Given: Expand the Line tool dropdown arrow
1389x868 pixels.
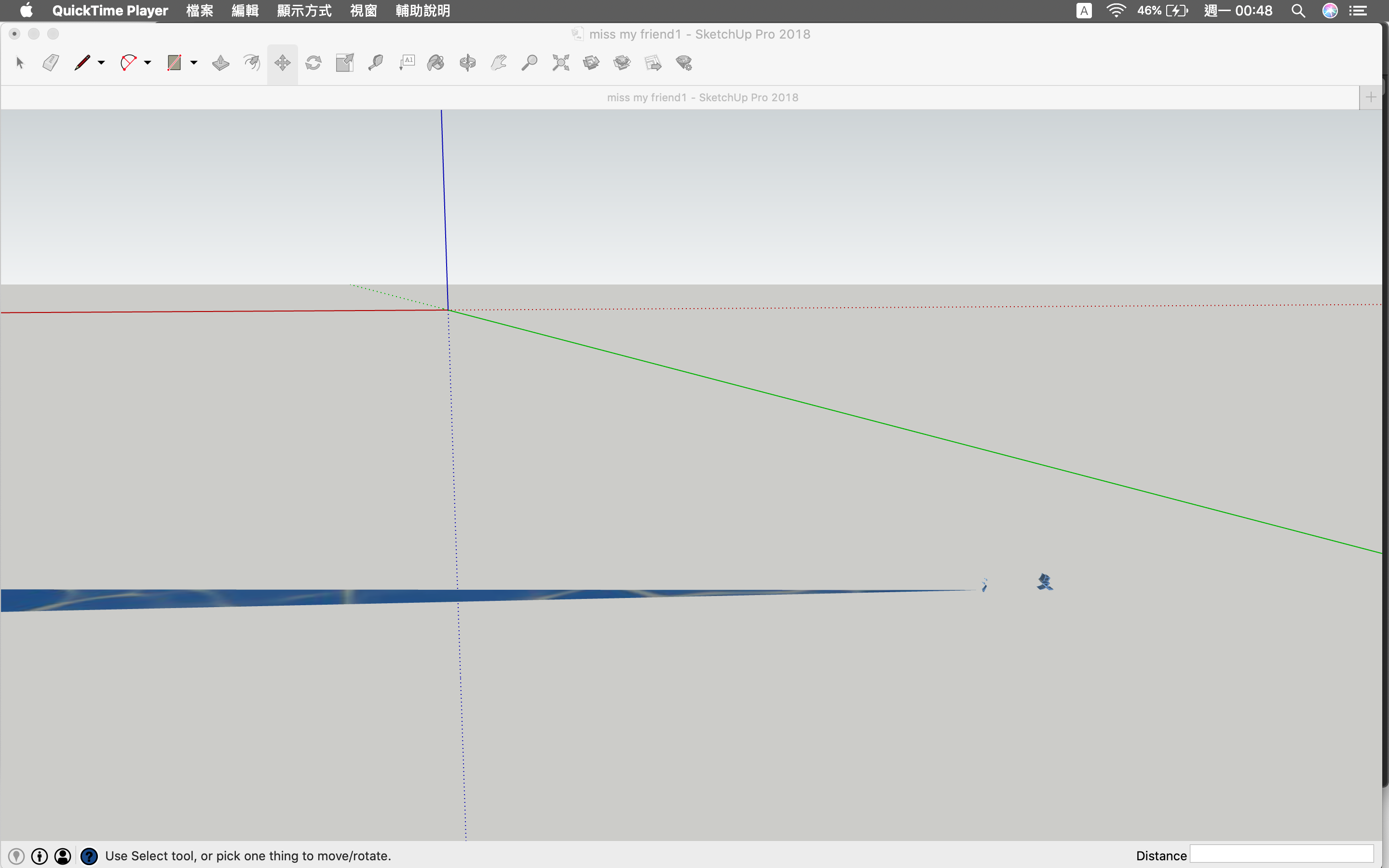Looking at the screenshot, I should [102, 63].
